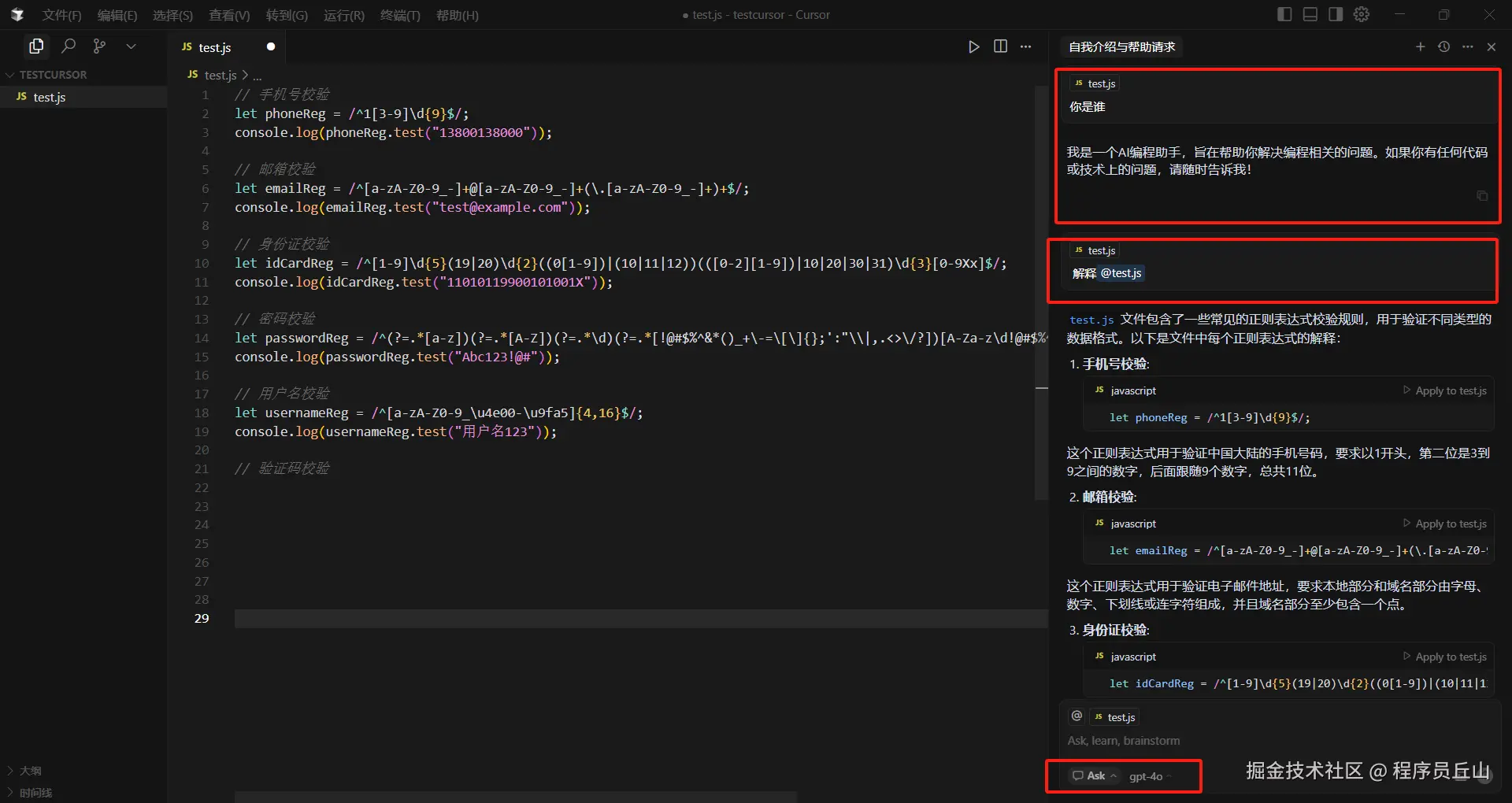Viewport: 1512px width, 803px height.
Task: Show chat history clock icon
Action: point(1443,46)
